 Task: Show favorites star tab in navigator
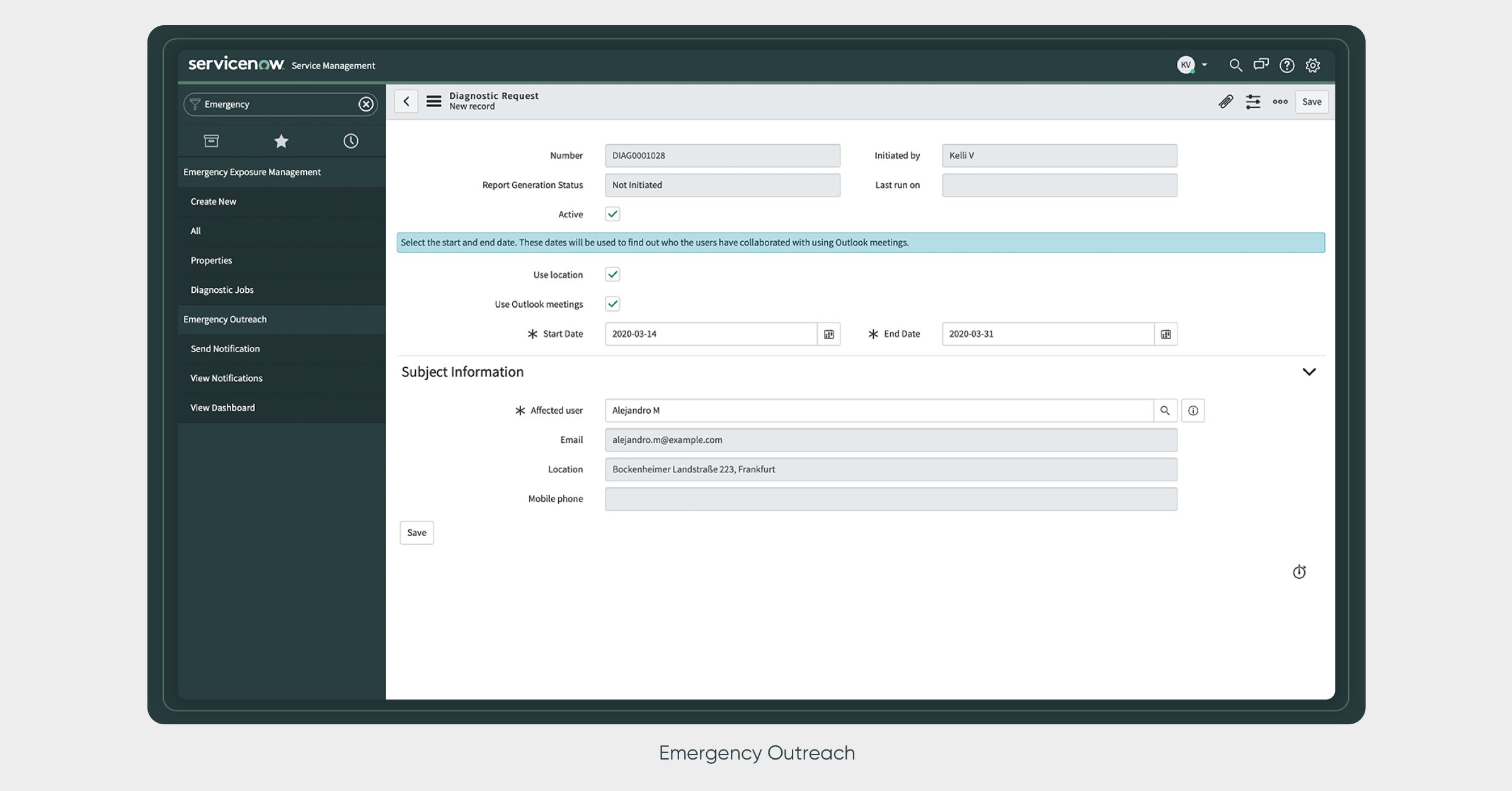point(281,141)
